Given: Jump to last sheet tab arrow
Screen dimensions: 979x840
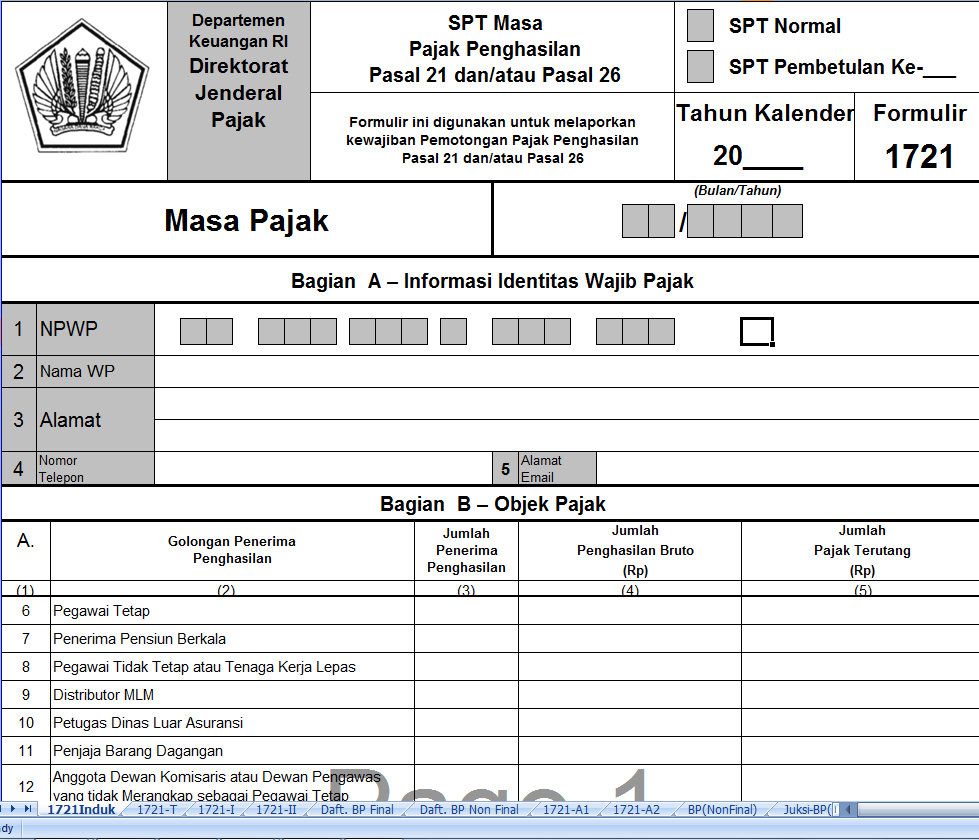Looking at the screenshot, I should pyautogui.click(x=28, y=809).
